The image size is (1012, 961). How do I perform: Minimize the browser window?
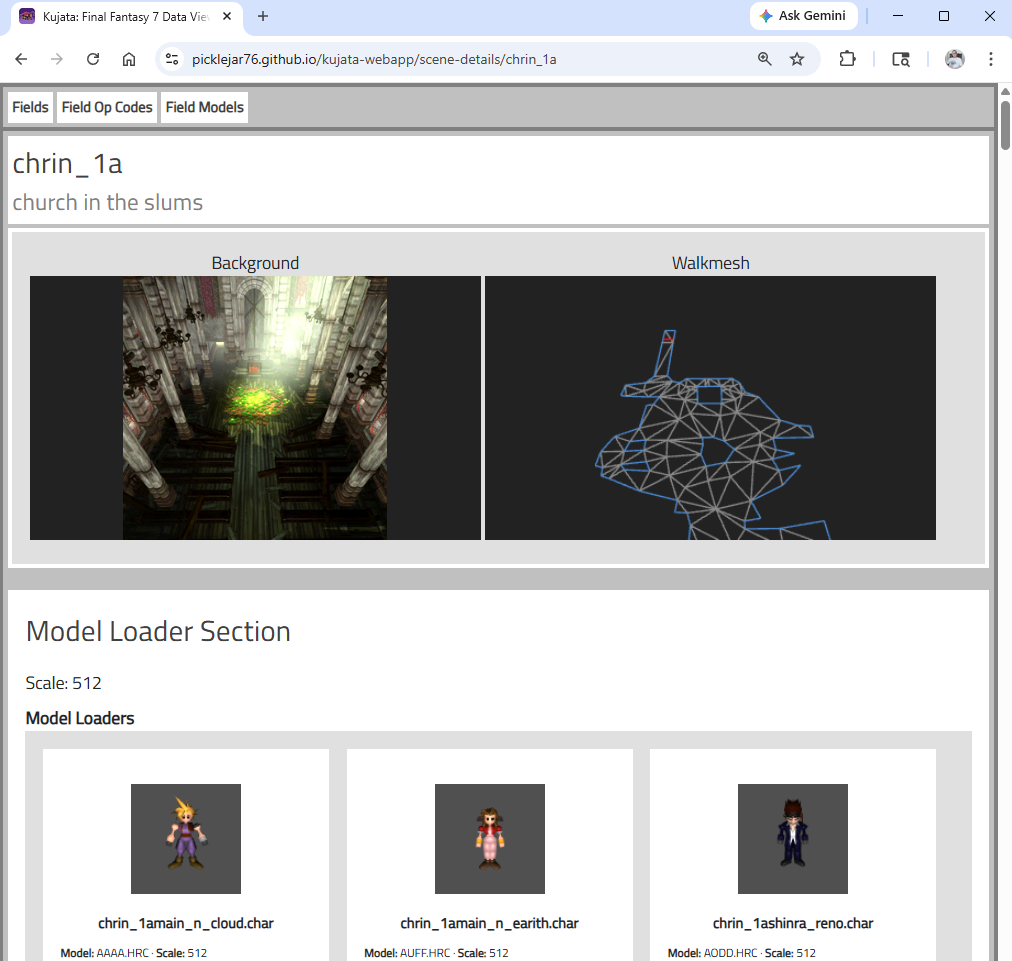pyautogui.click(x=898, y=16)
